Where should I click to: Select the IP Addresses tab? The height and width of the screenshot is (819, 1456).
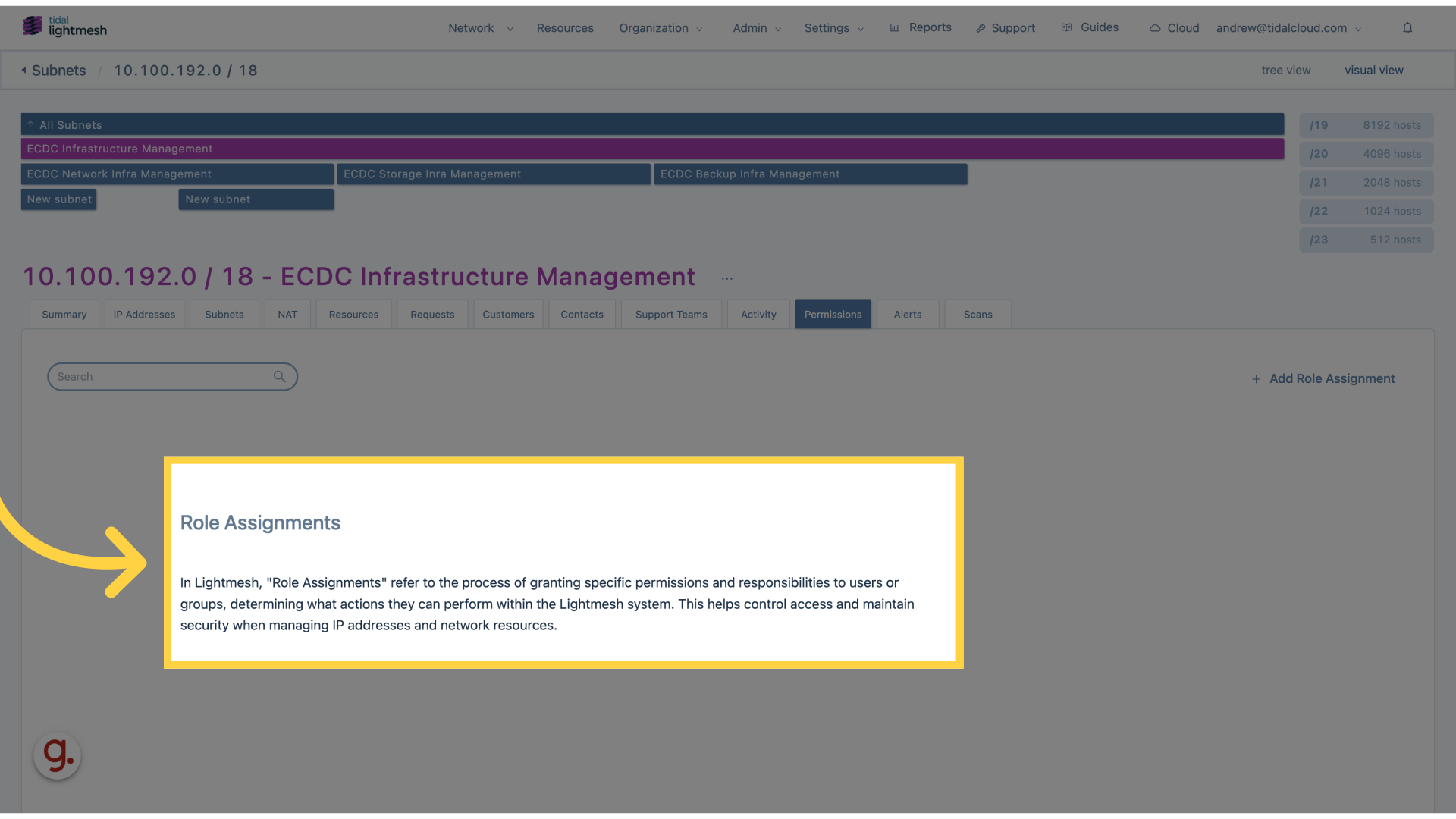coord(144,314)
